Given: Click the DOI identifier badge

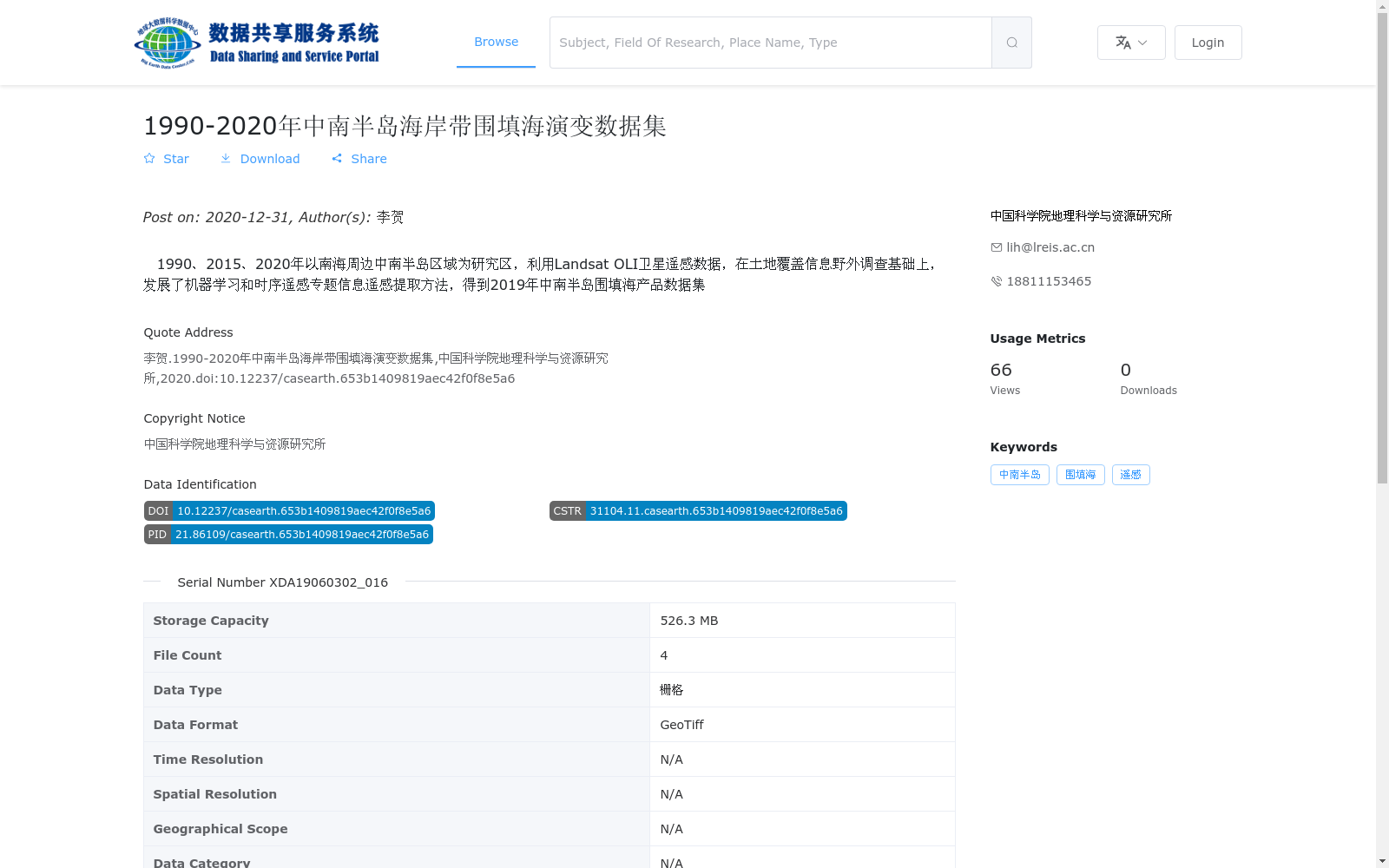Looking at the screenshot, I should click(x=289, y=511).
